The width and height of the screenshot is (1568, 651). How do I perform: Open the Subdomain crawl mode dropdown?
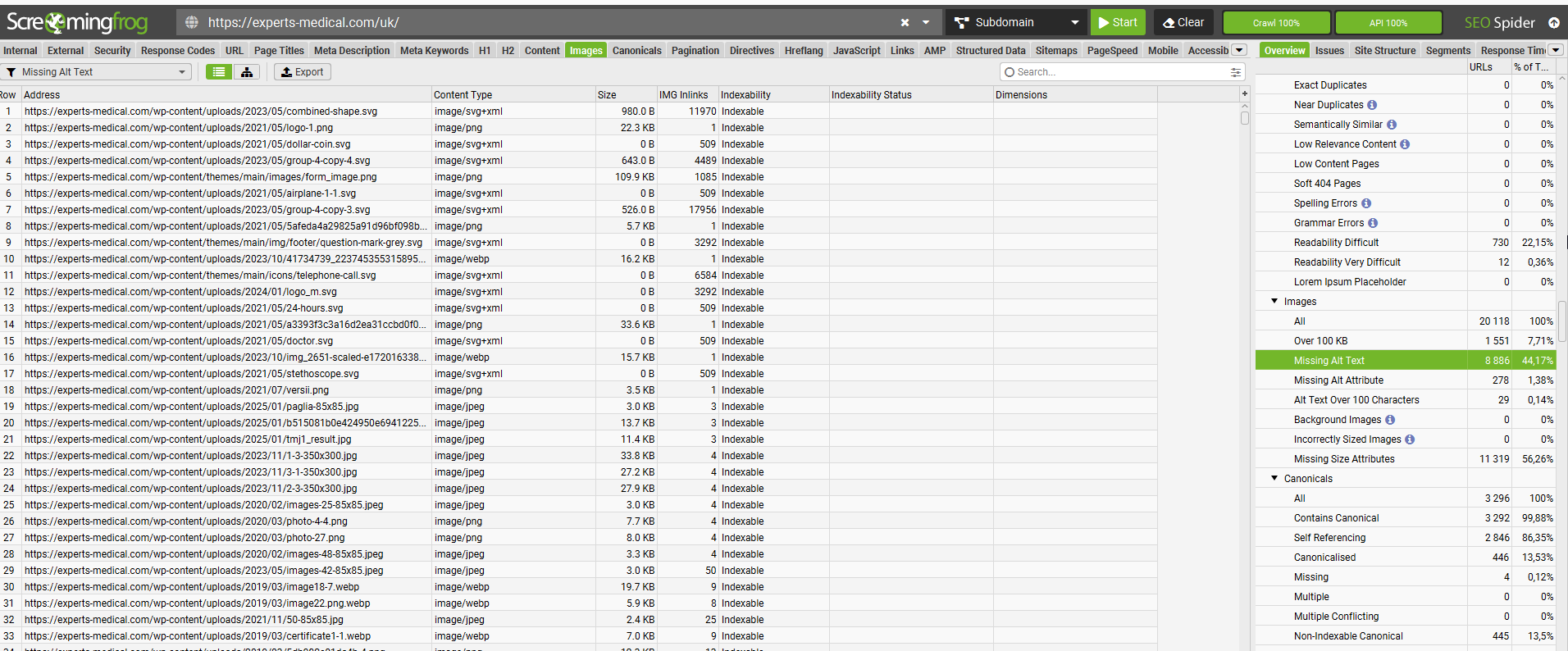(1016, 22)
